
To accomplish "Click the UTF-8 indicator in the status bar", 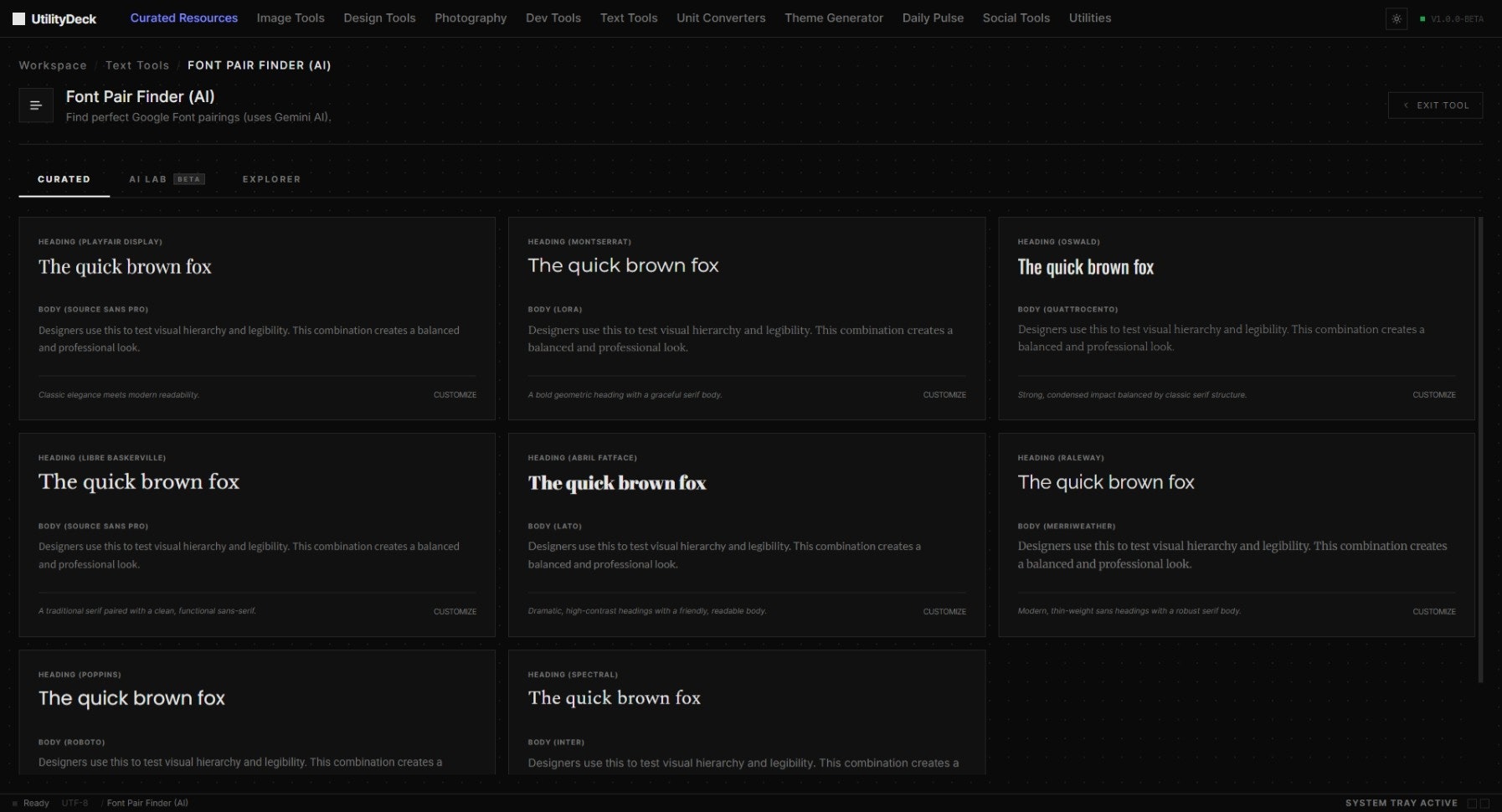I will [75, 803].
